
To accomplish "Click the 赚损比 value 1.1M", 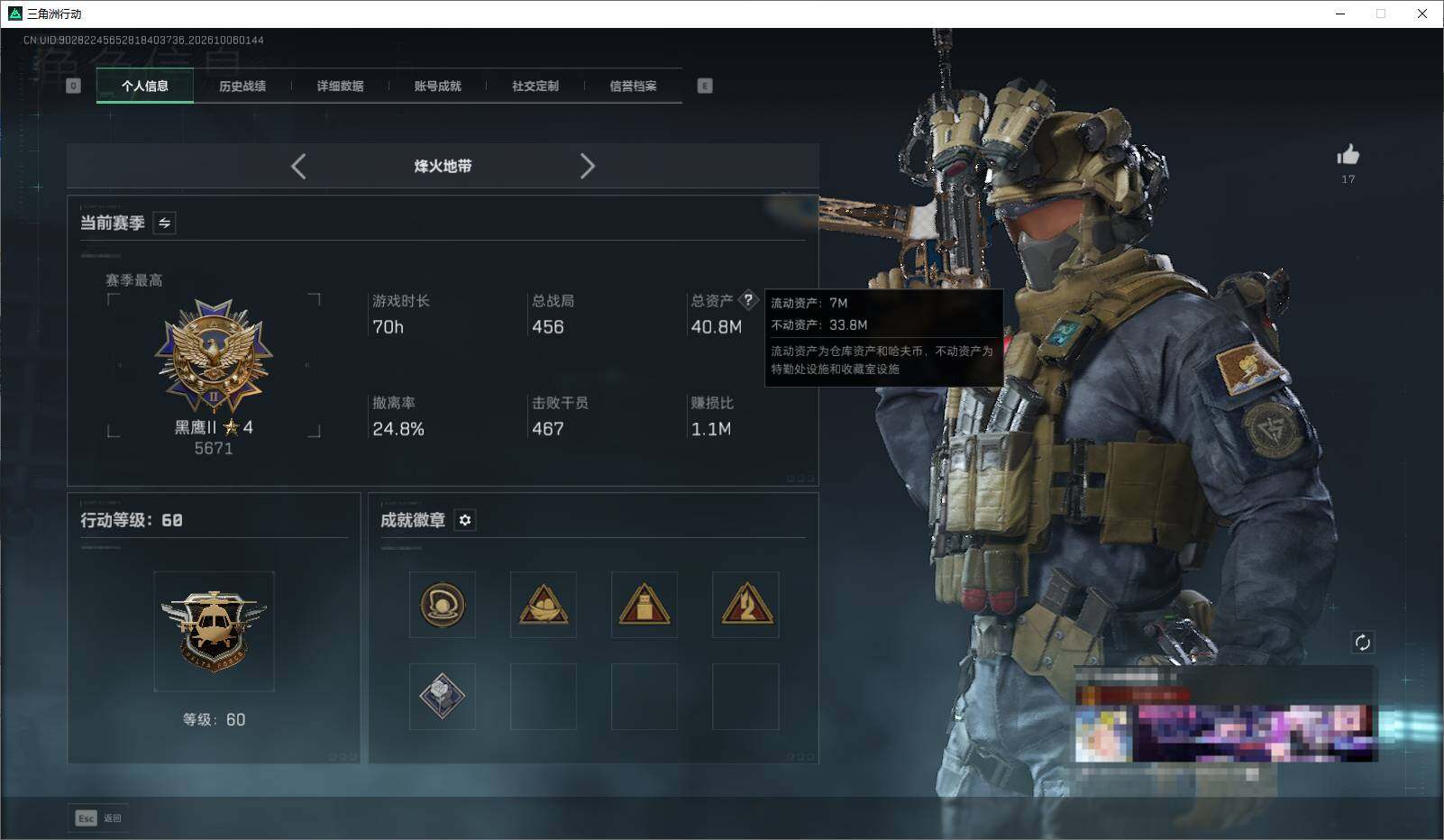I will tap(711, 429).
